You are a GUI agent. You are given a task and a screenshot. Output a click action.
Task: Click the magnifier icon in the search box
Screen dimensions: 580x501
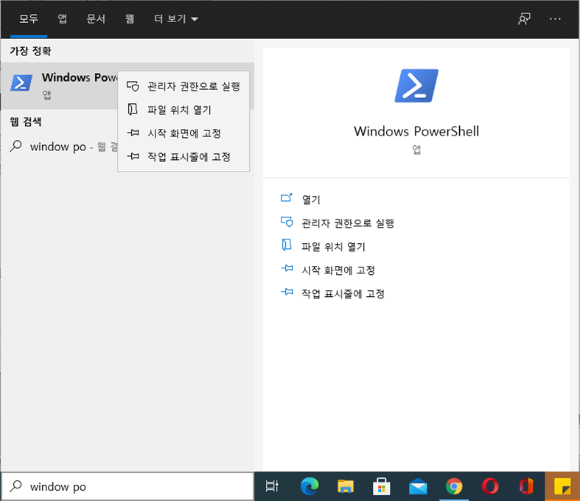16,486
